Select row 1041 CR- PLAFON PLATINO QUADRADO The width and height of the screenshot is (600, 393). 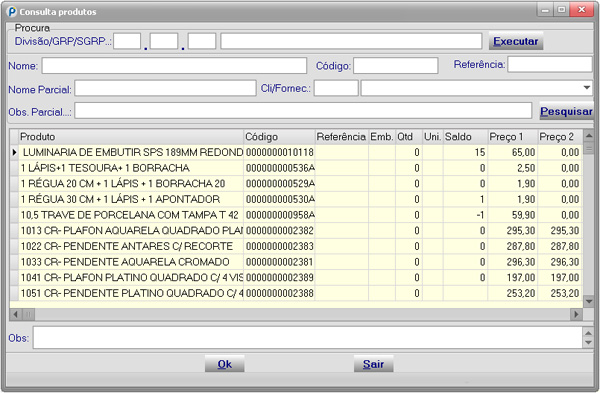[296, 278]
